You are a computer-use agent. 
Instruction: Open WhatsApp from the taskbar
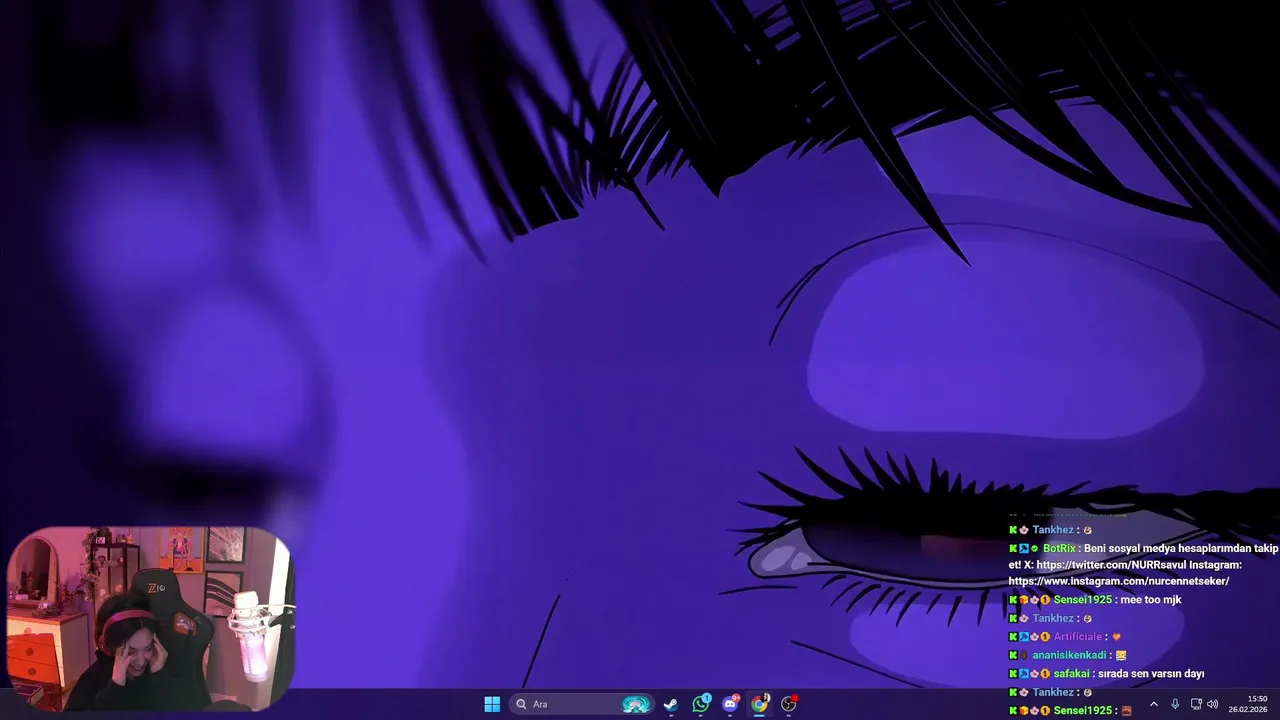701,704
